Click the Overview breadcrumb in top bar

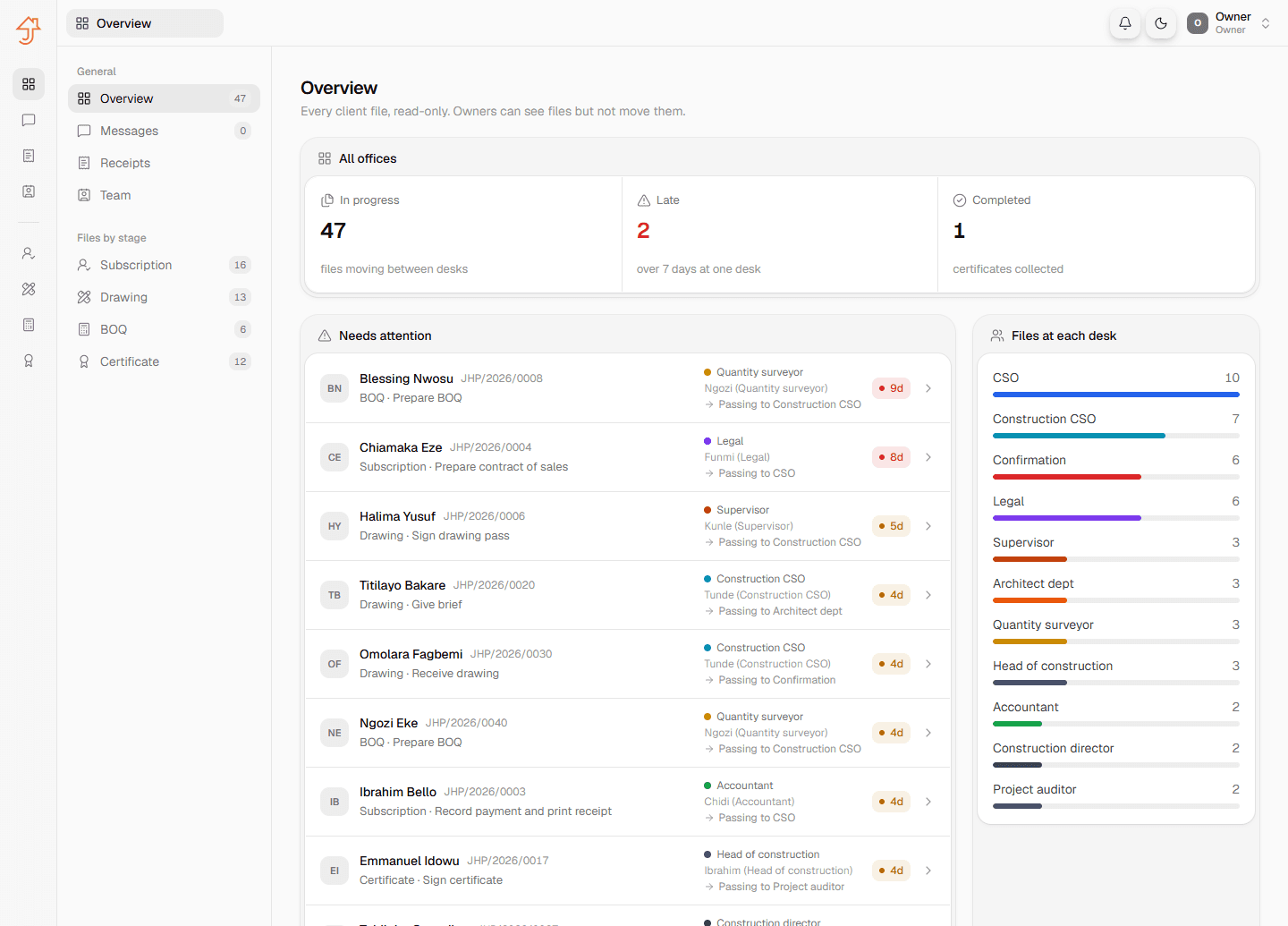coord(145,23)
